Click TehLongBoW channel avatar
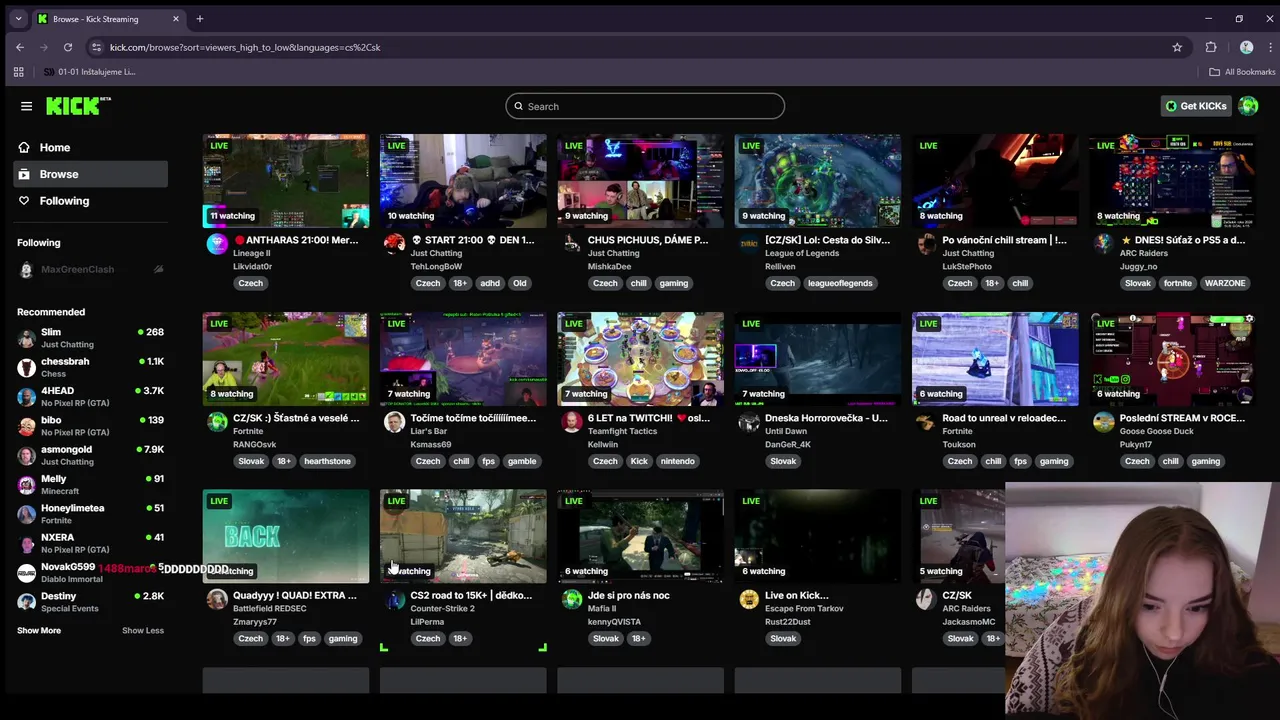Screen dimensions: 1280x720 click(394, 243)
